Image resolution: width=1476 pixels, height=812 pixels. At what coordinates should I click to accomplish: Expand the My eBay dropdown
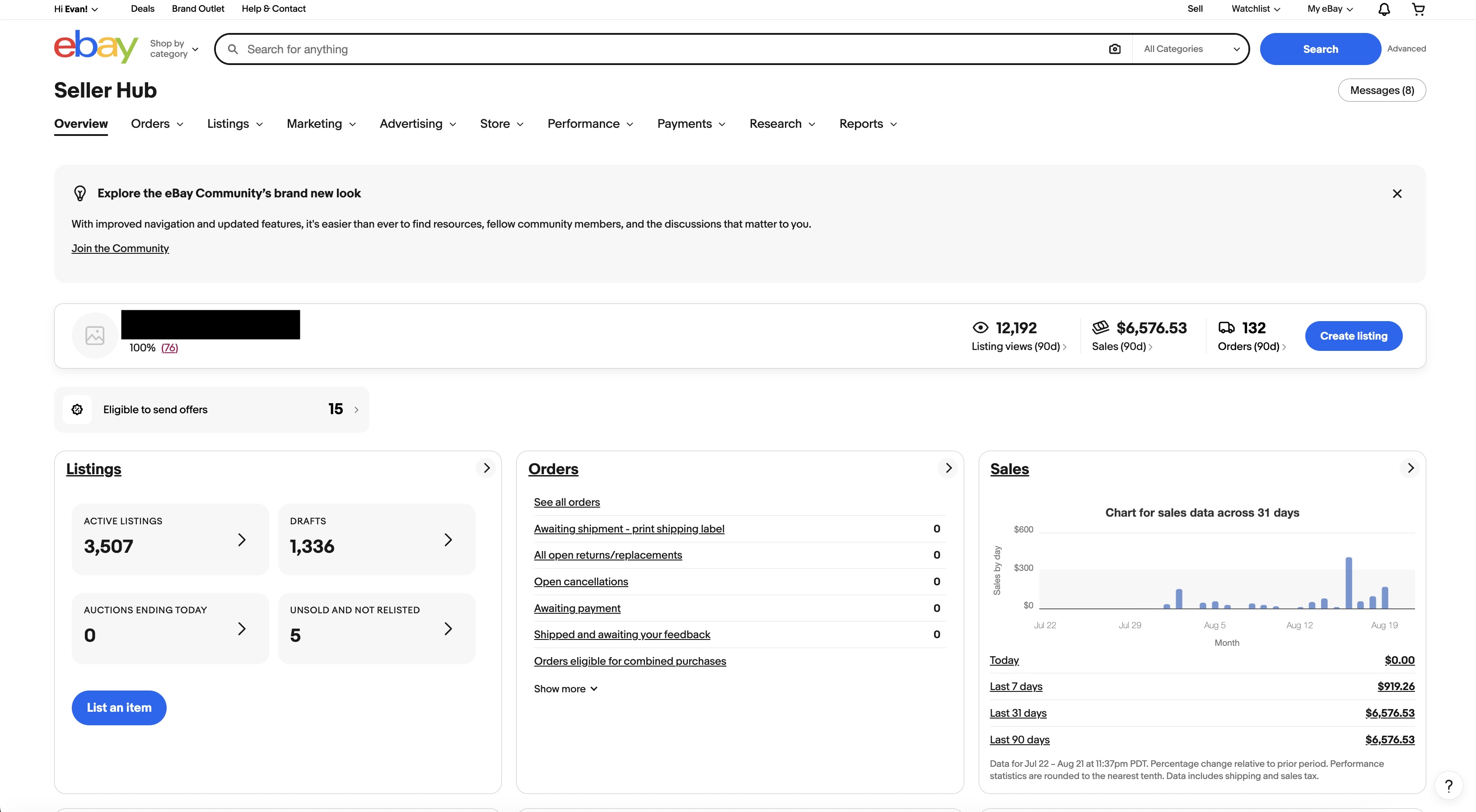point(1330,9)
